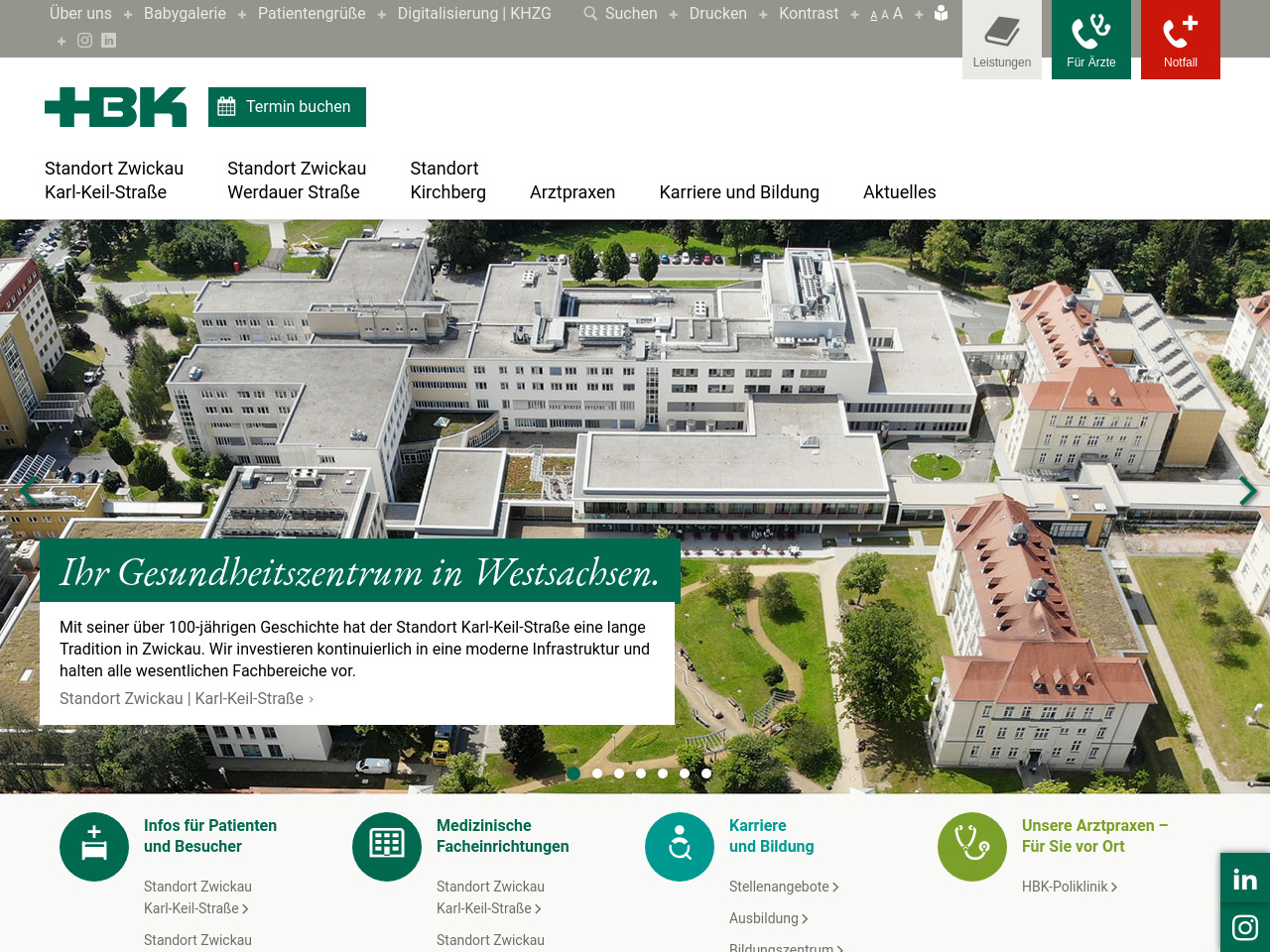1270x952 pixels.
Task: Open Karriere und Bildung menu
Action: 738,192
